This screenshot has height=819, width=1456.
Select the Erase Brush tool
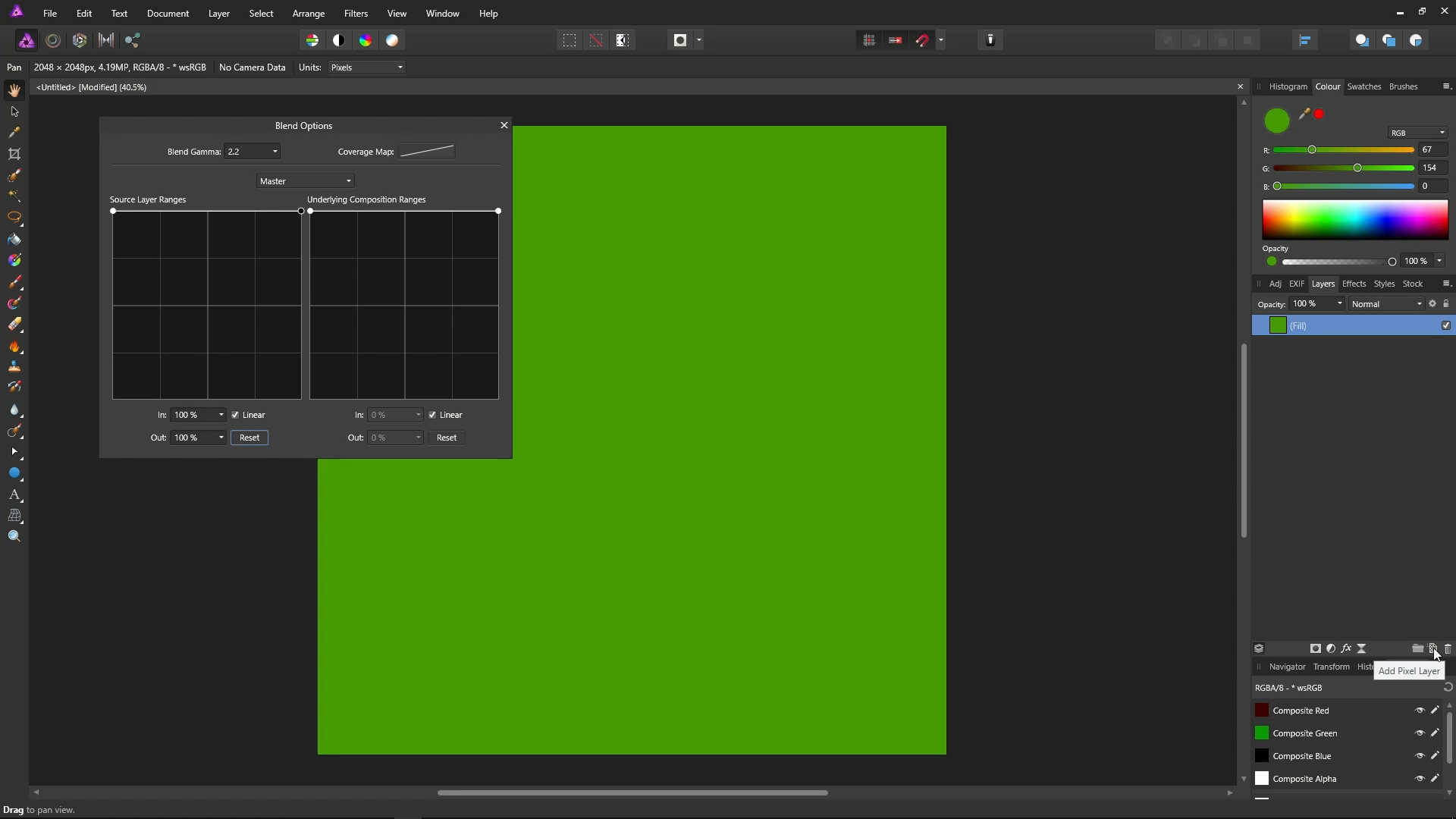[x=14, y=325]
